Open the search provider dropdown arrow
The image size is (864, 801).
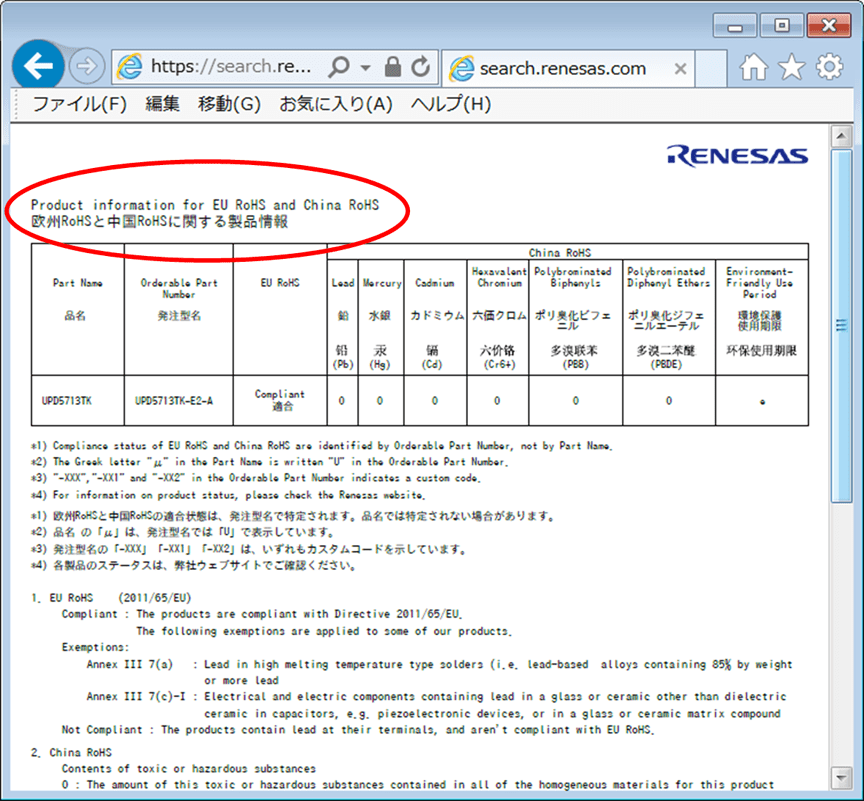pos(365,66)
